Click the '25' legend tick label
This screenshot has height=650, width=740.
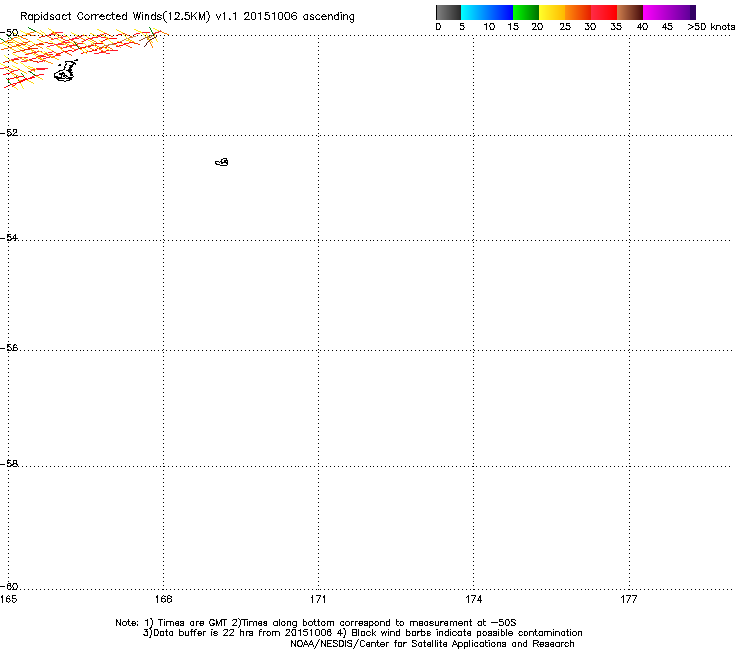point(565,27)
